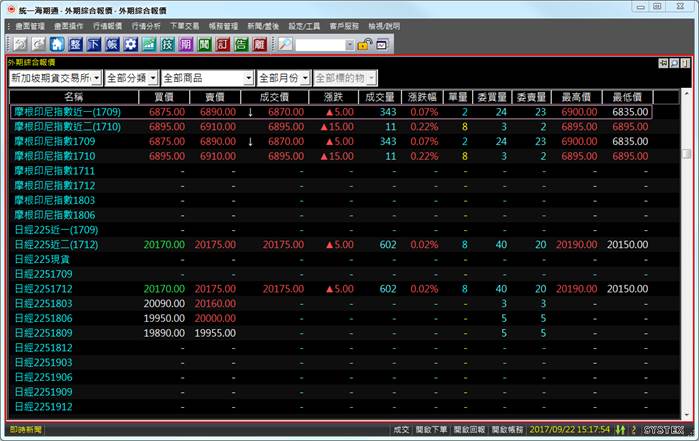Image resolution: width=699 pixels, height=441 pixels.
Task: Open the 帳 account toolbar icon
Action: click(x=112, y=44)
